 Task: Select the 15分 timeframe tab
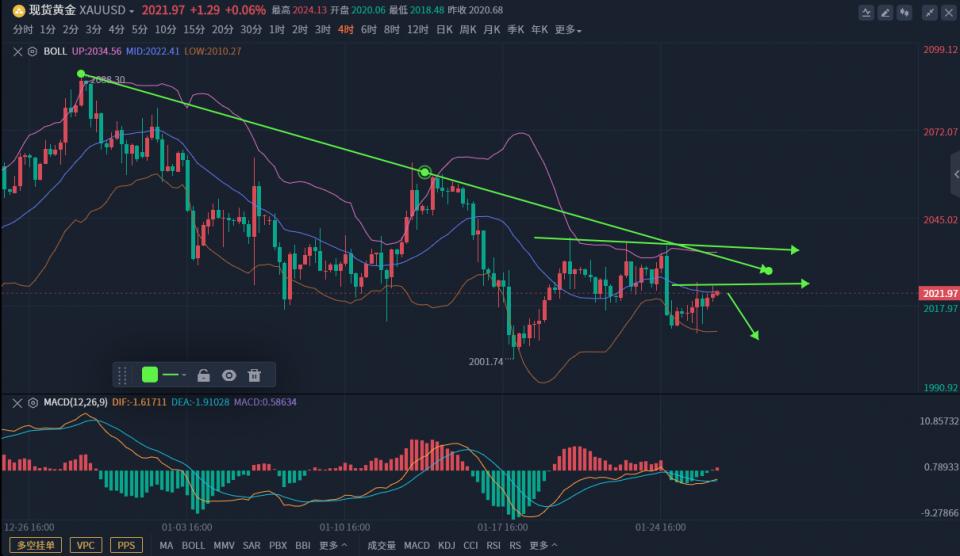pyautogui.click(x=194, y=30)
